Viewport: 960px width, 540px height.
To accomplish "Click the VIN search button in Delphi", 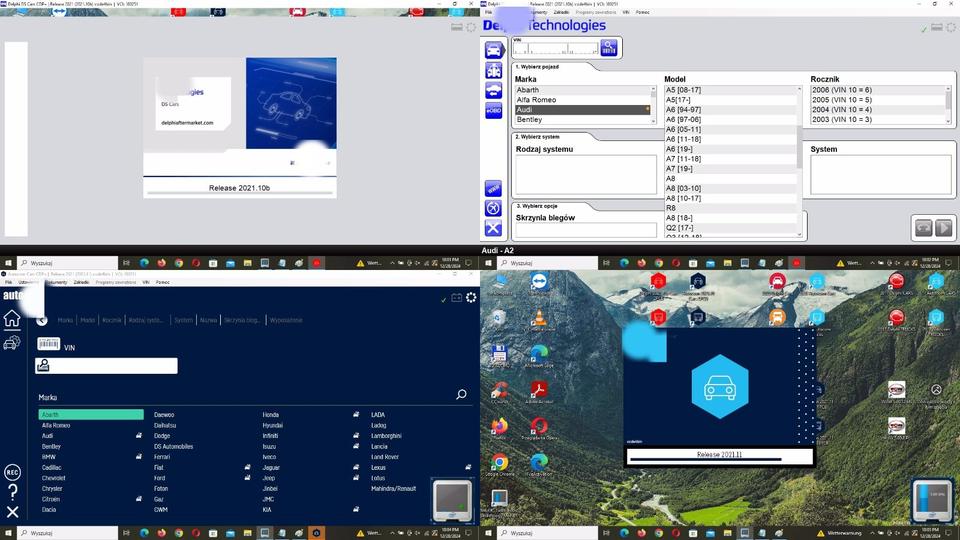I will (609, 48).
